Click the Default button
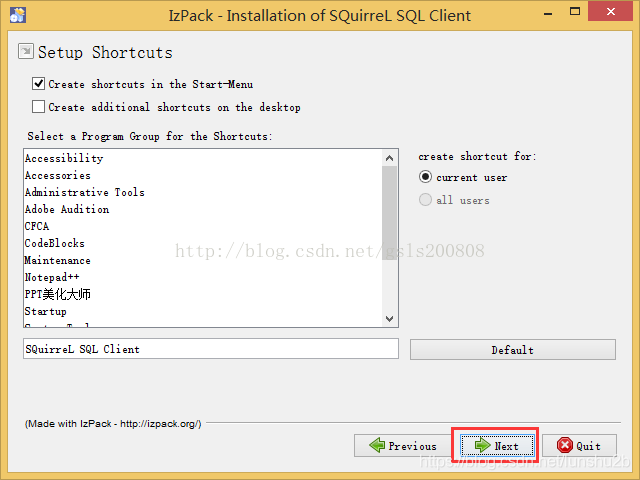The height and width of the screenshot is (480, 640). [513, 350]
